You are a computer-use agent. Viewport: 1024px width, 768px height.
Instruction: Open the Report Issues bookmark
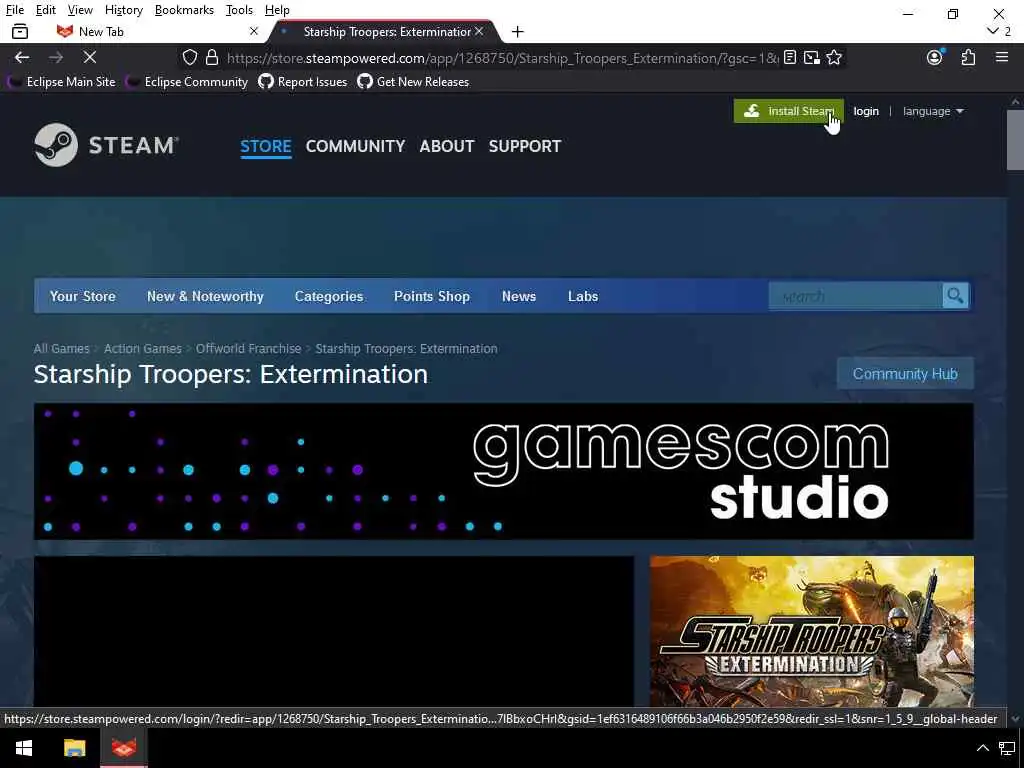point(303,82)
